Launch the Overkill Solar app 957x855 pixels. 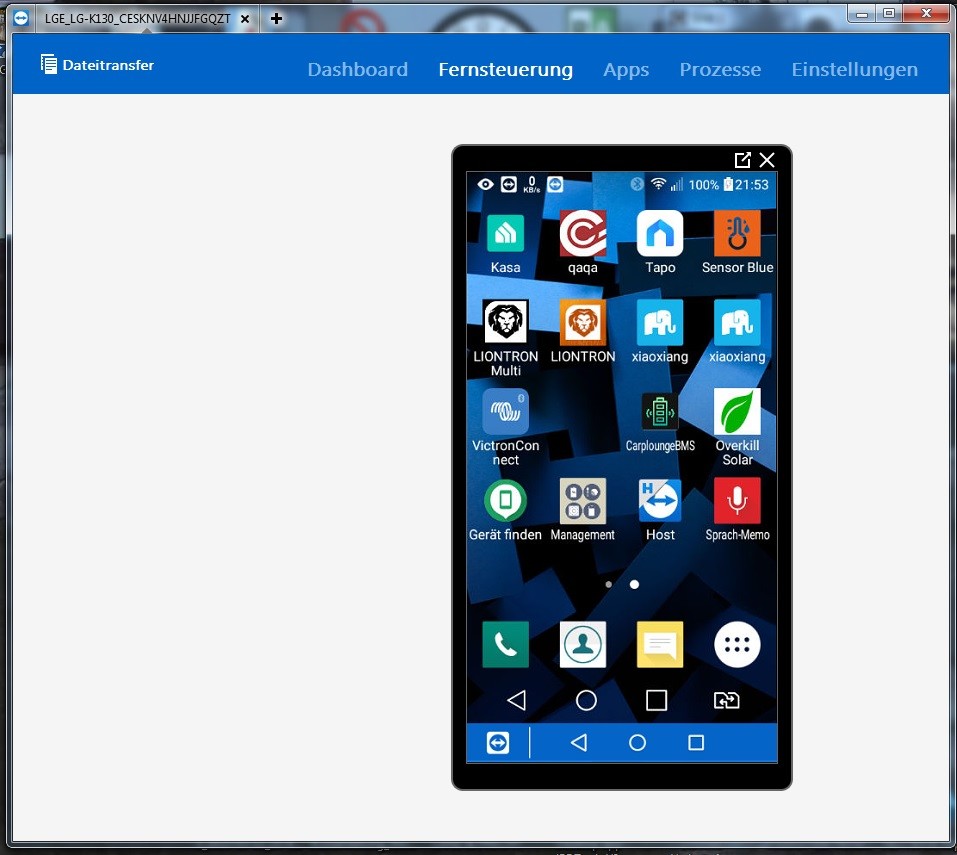(x=737, y=411)
